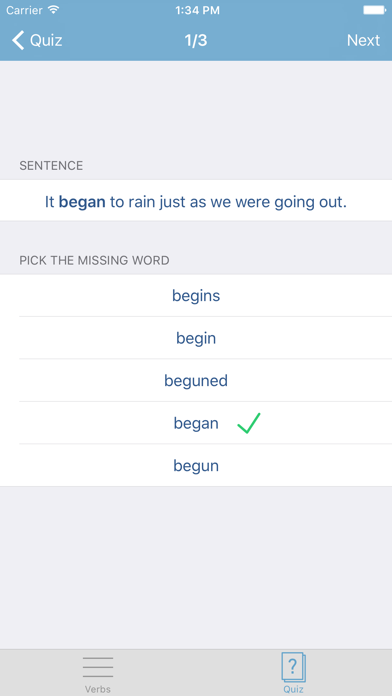Tap the Wi-Fi signal status icon
This screenshot has height=696, width=392.
54,10
